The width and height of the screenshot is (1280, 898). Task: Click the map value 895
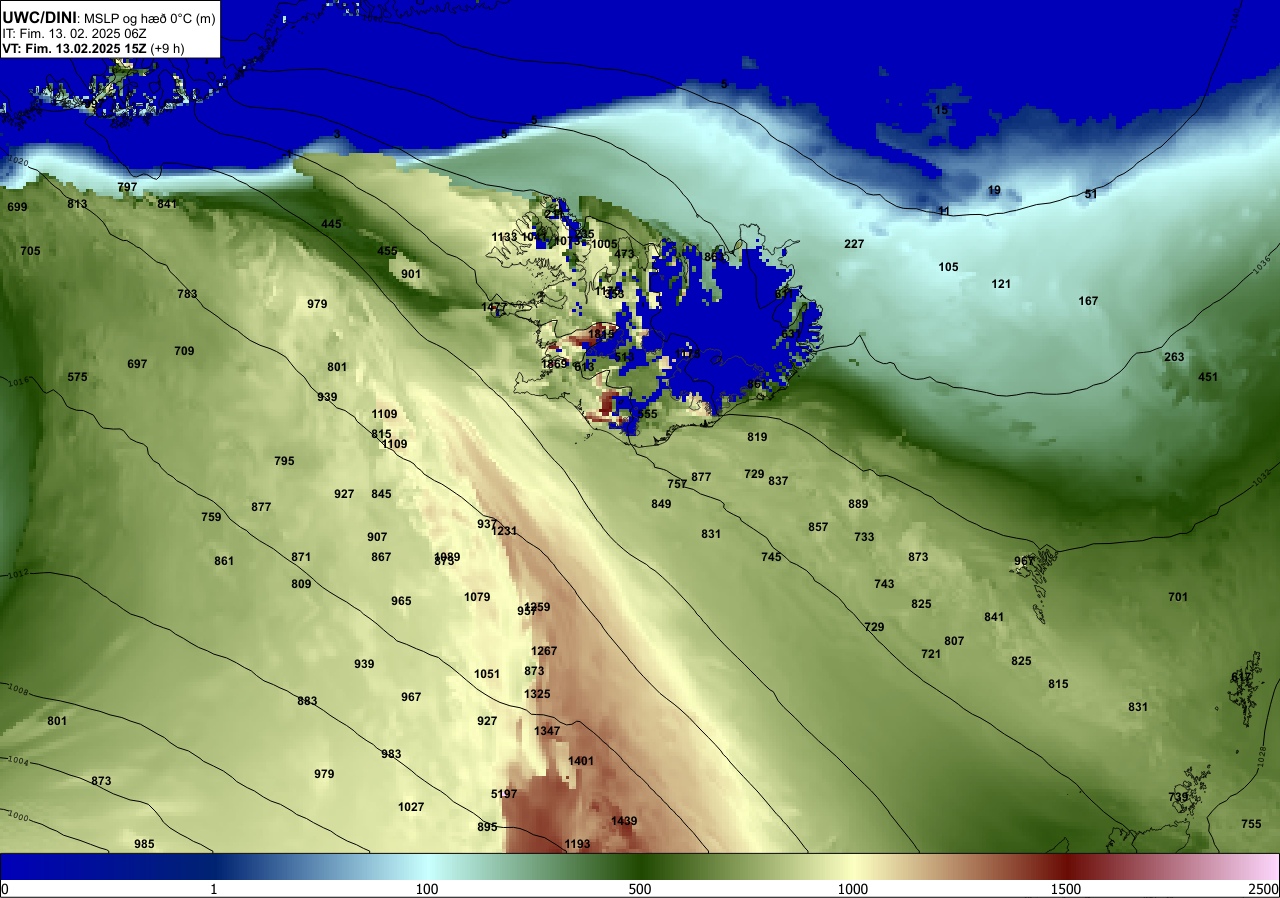point(487,827)
